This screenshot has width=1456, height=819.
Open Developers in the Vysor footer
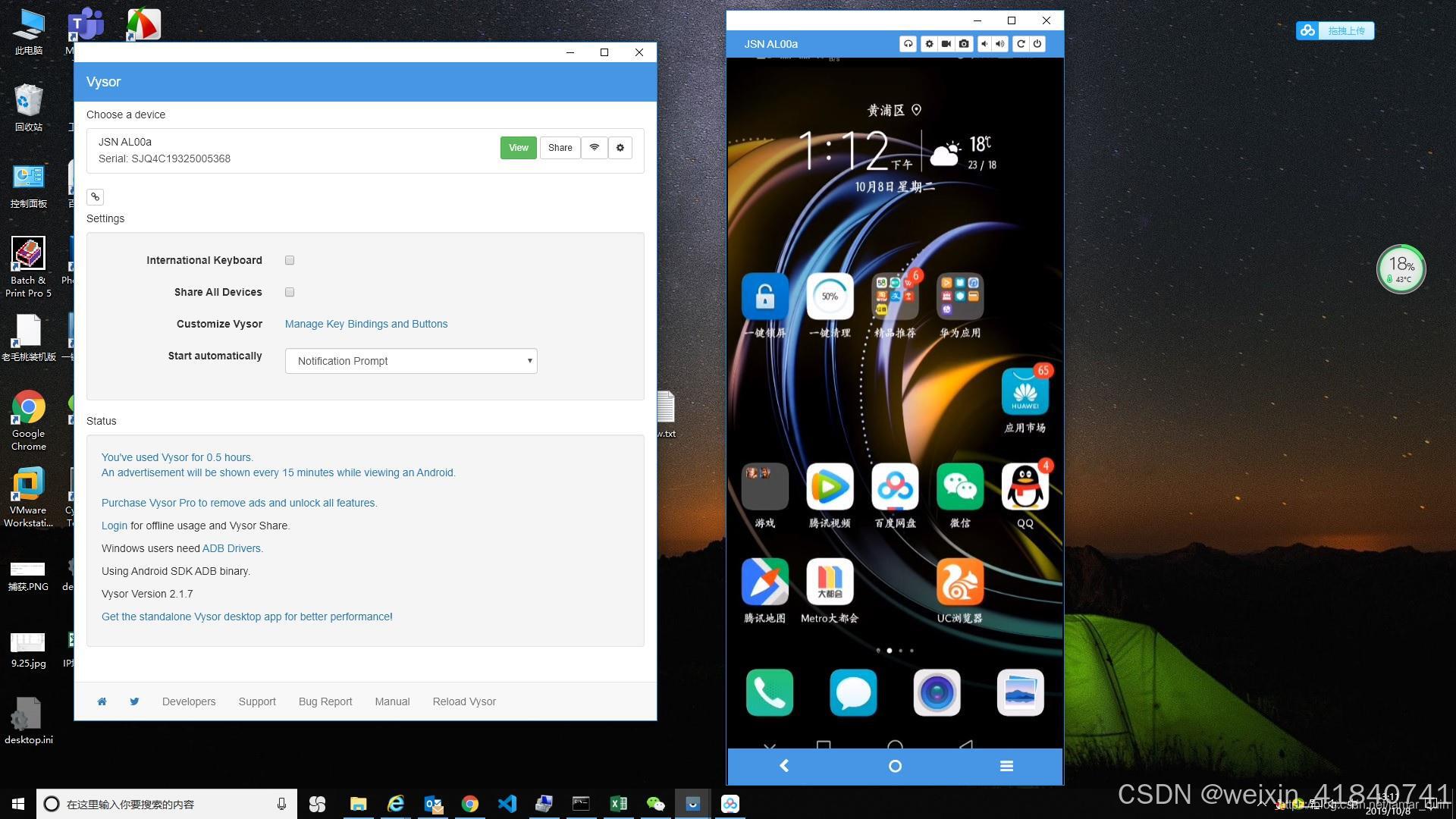click(189, 701)
